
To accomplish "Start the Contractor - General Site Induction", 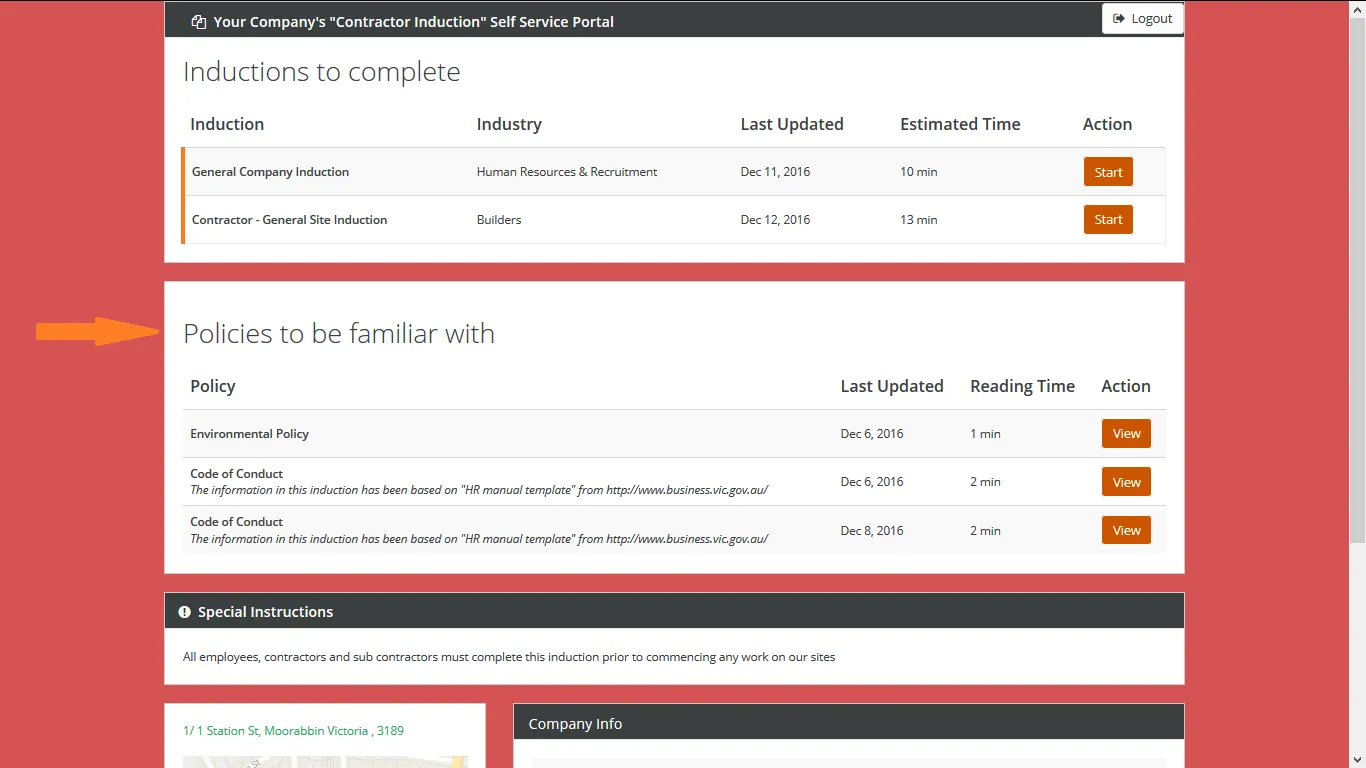I will 1108,219.
